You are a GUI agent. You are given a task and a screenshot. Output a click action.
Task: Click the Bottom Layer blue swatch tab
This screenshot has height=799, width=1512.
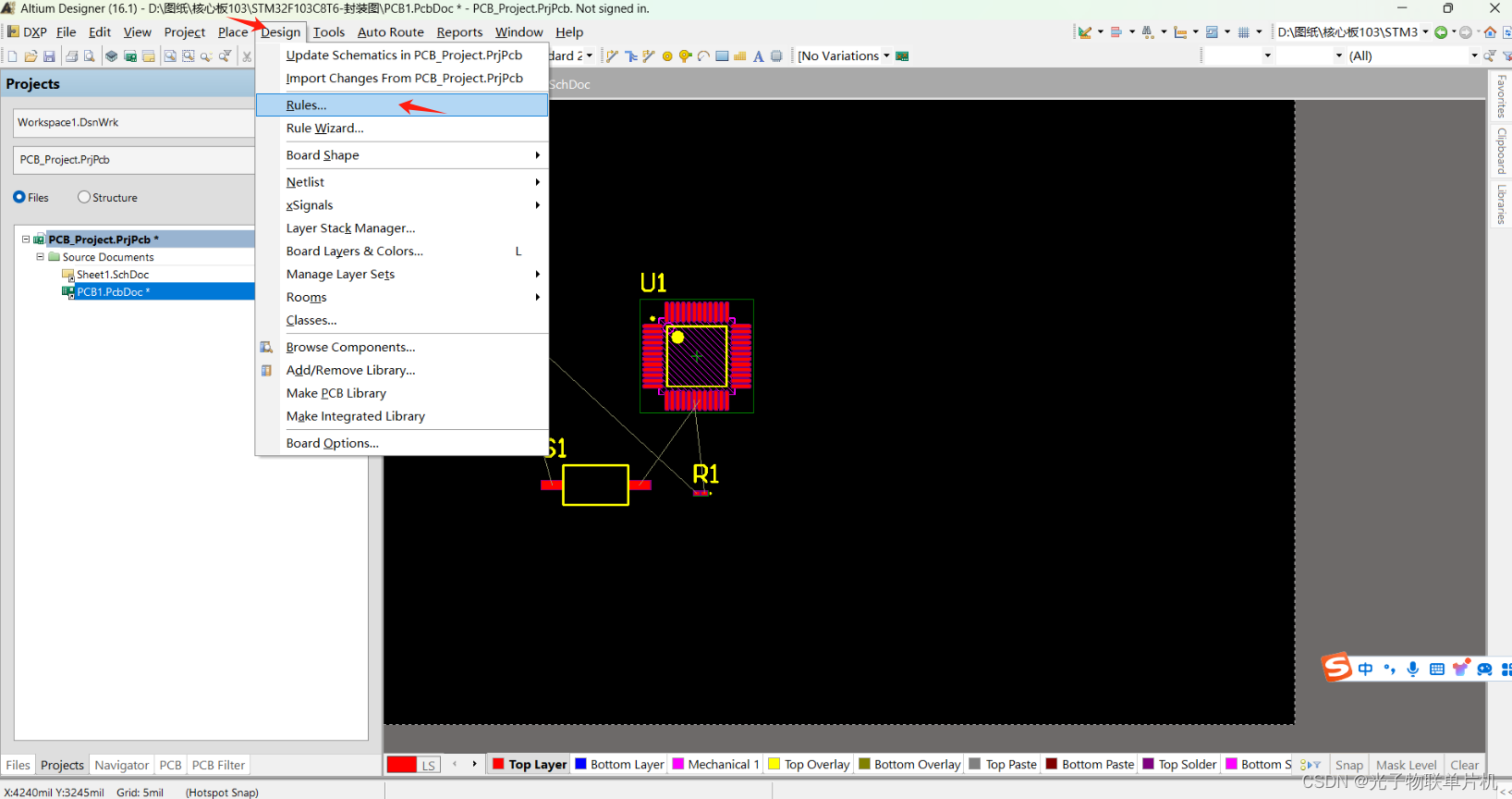point(619,764)
